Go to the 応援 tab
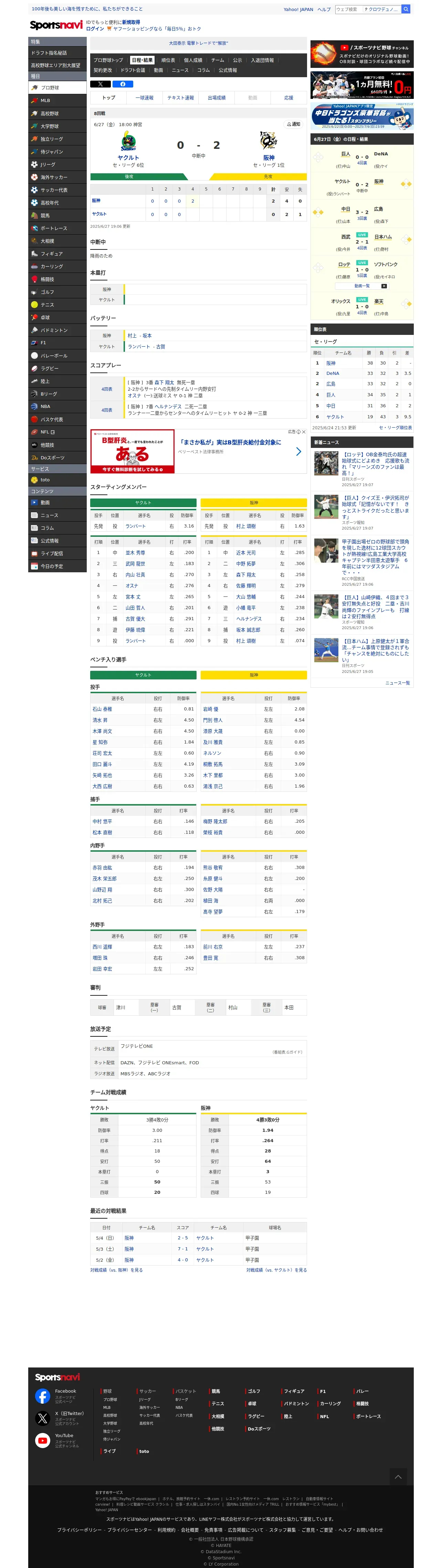The width and height of the screenshot is (442, 1568). point(289,98)
